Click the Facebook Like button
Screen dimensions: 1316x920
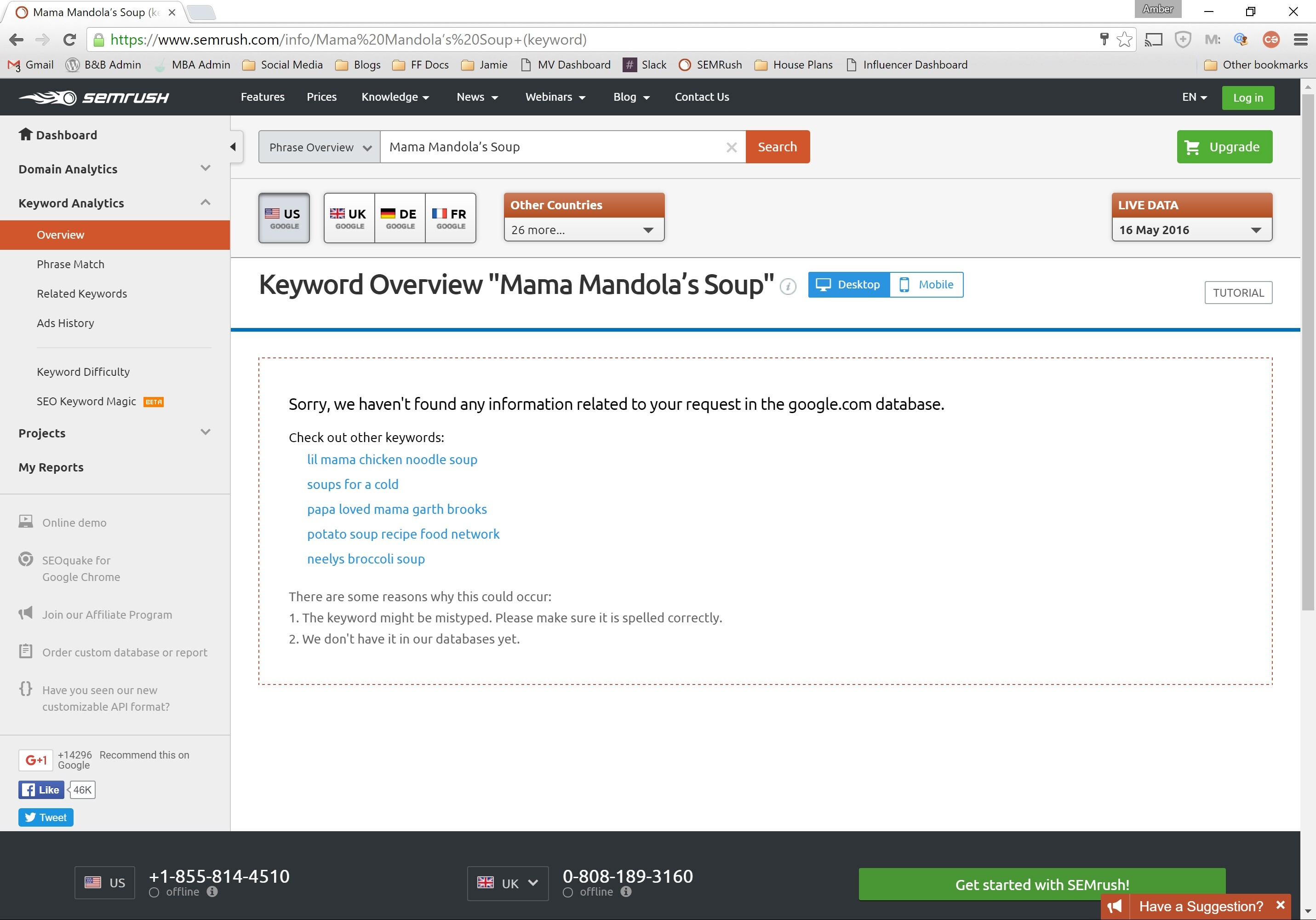[41, 790]
